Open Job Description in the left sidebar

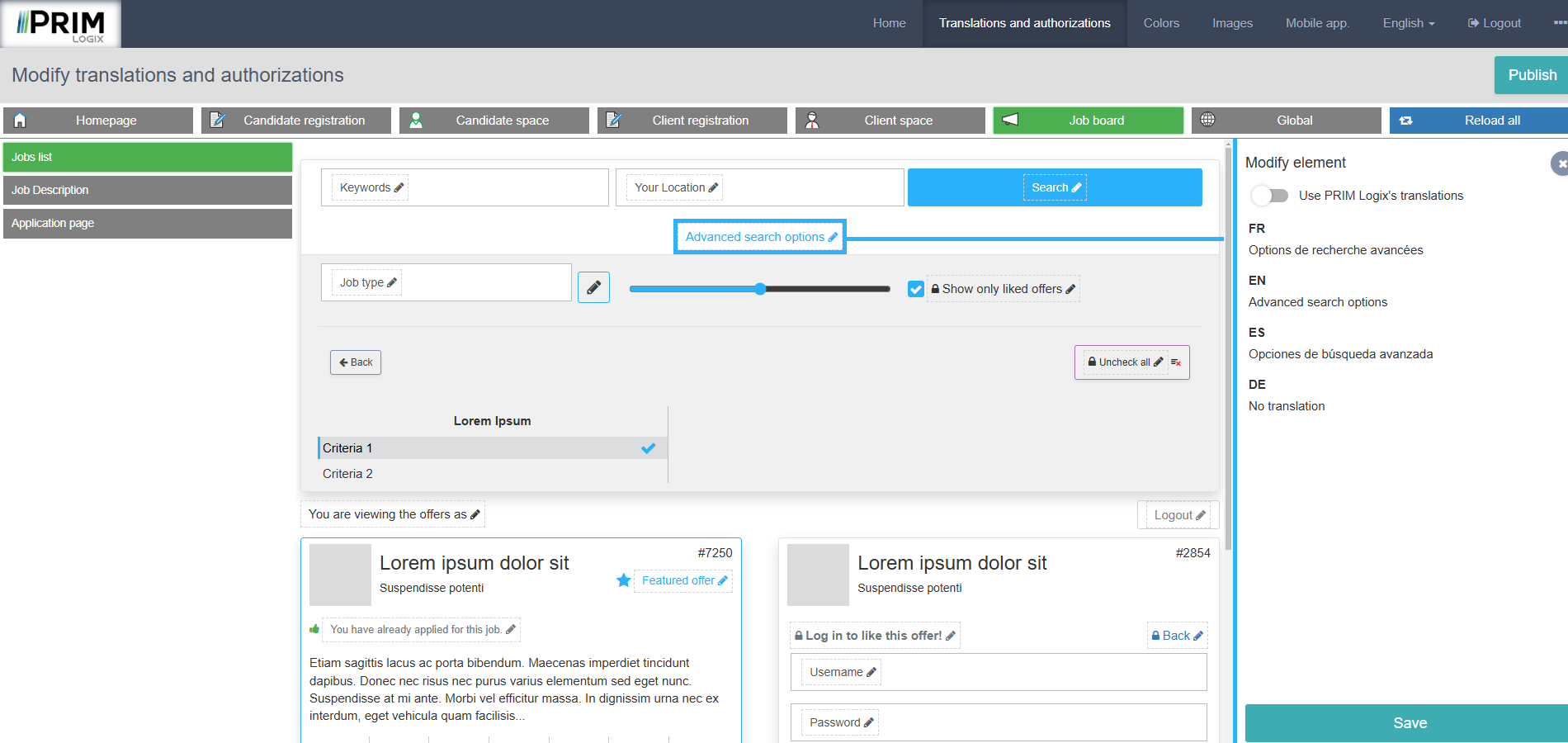148,190
